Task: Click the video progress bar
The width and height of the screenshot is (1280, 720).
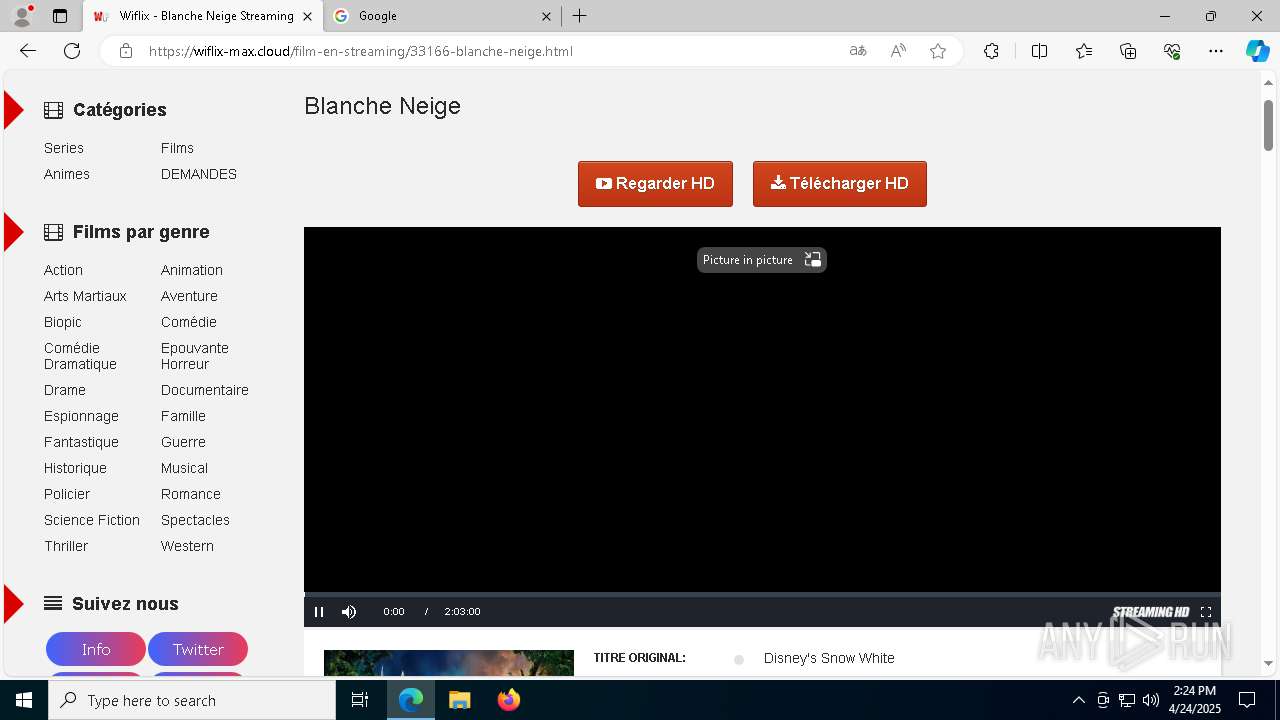Action: (x=762, y=594)
